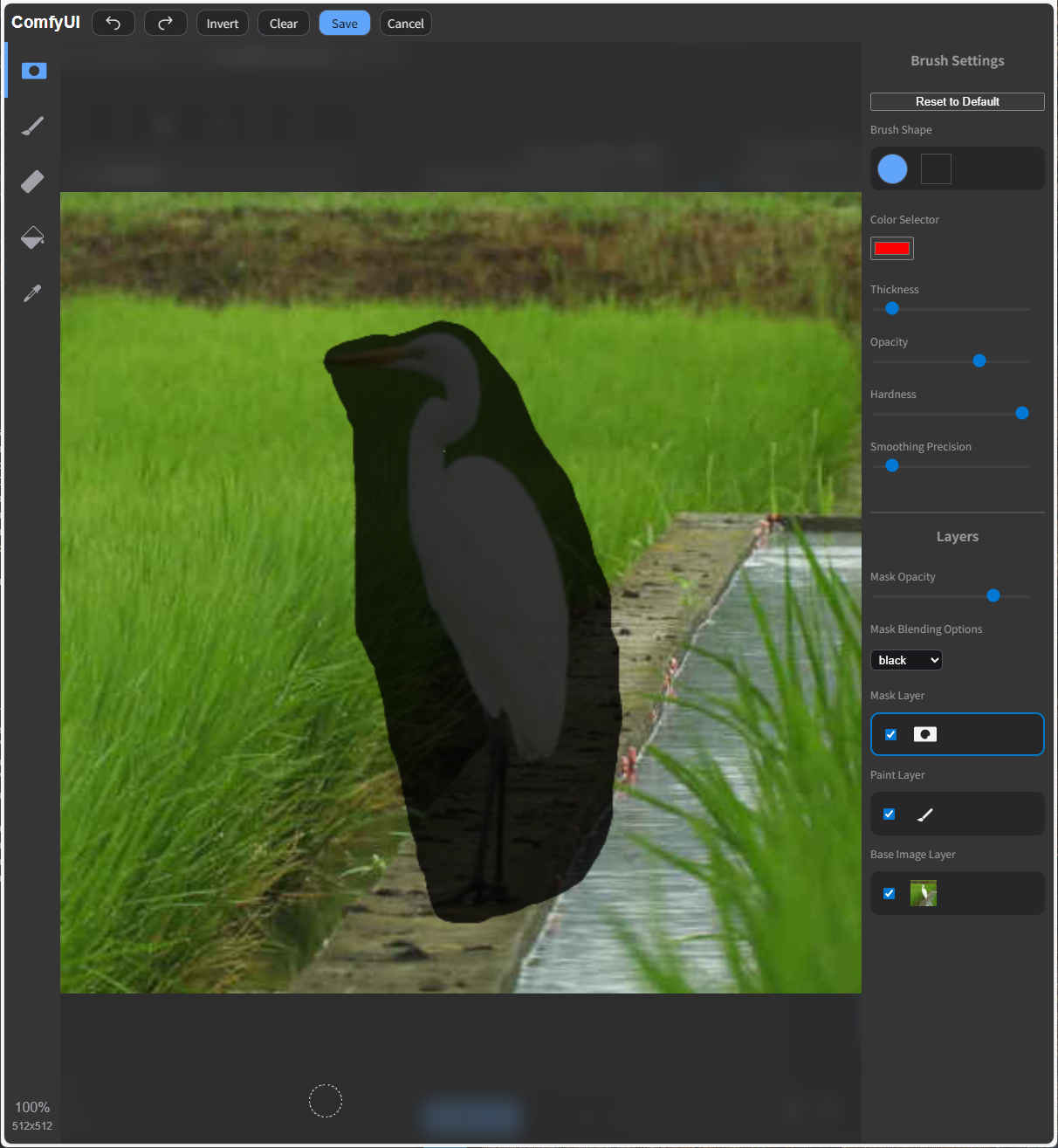Screen dimensions: 1058x1148
Task: Open the red Color Selector swatch
Action: point(892,249)
